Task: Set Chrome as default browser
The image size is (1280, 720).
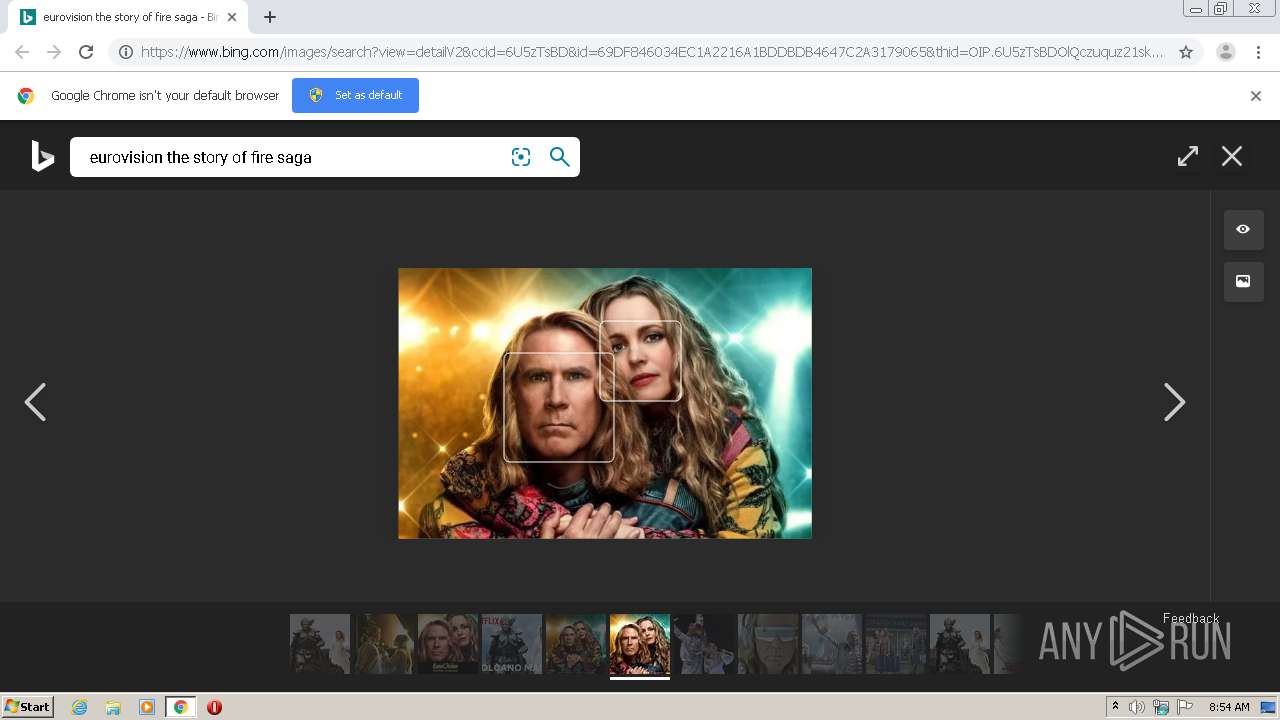Action: click(355, 95)
